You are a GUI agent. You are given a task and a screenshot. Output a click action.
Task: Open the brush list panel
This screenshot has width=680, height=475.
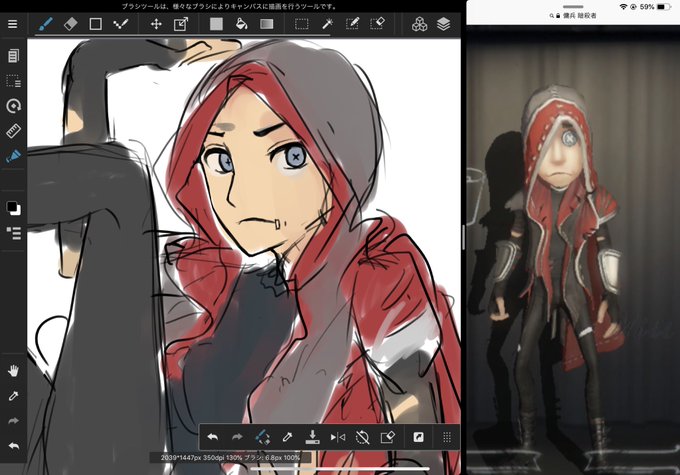click(x=13, y=233)
